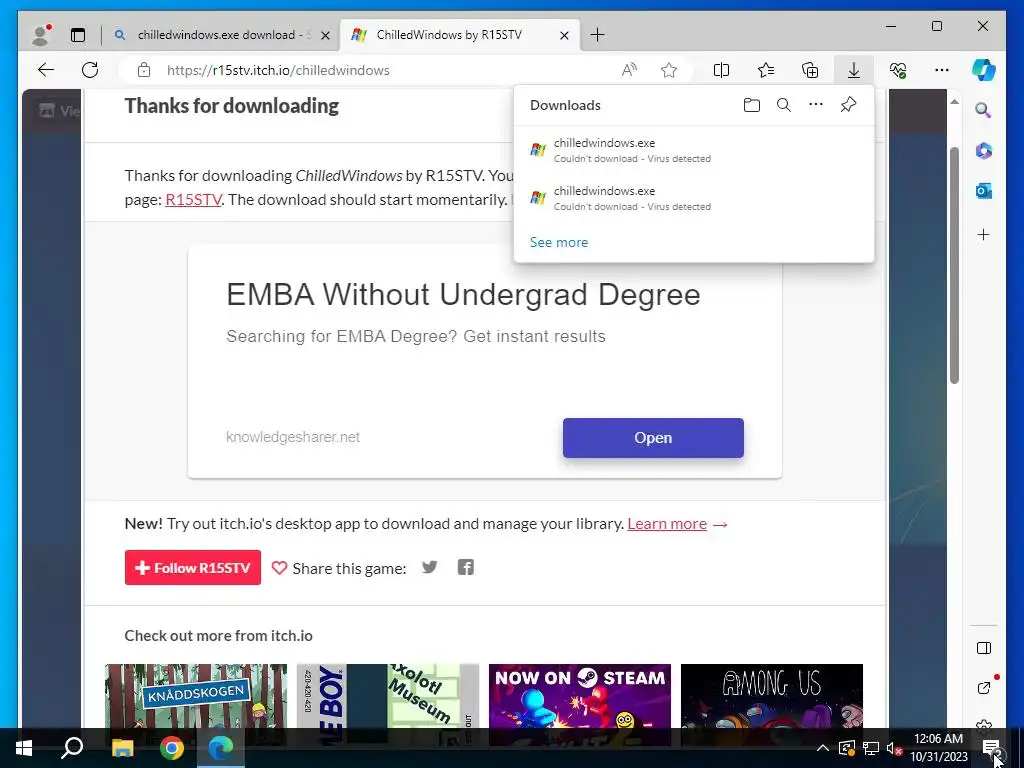Launch Google Chrome from the taskbar

coord(172,748)
